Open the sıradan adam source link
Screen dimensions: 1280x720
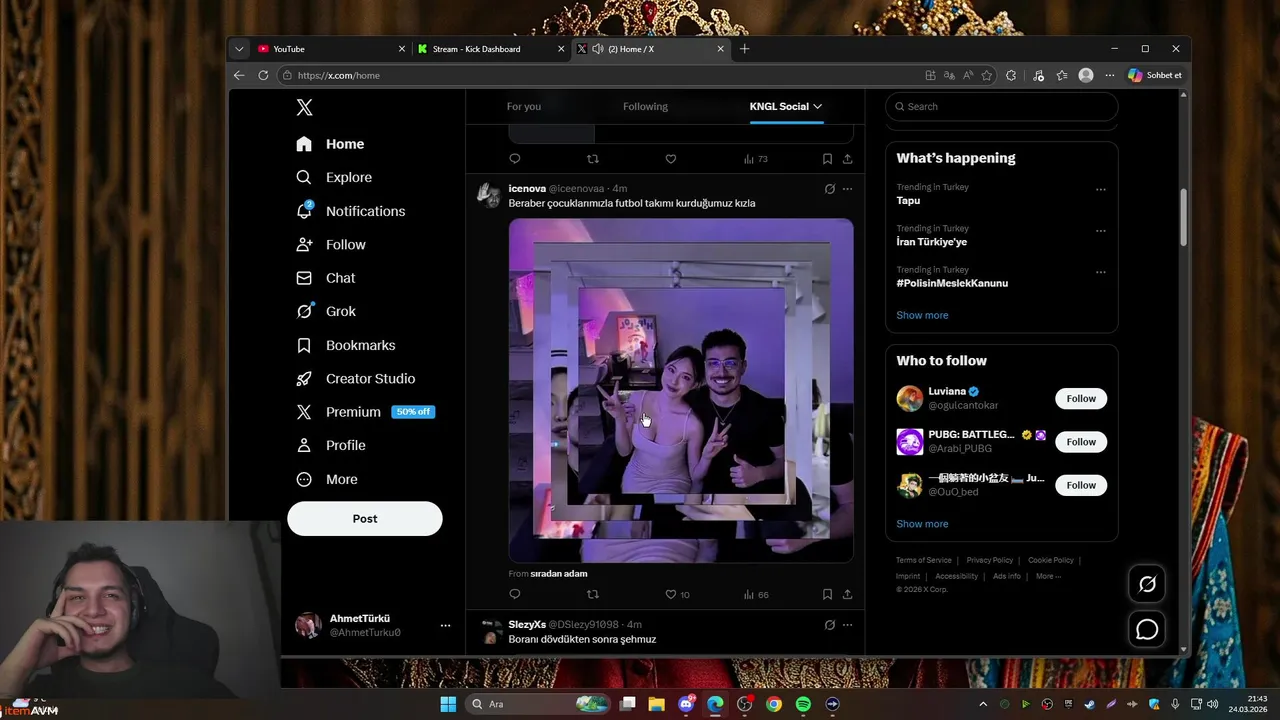(x=559, y=574)
